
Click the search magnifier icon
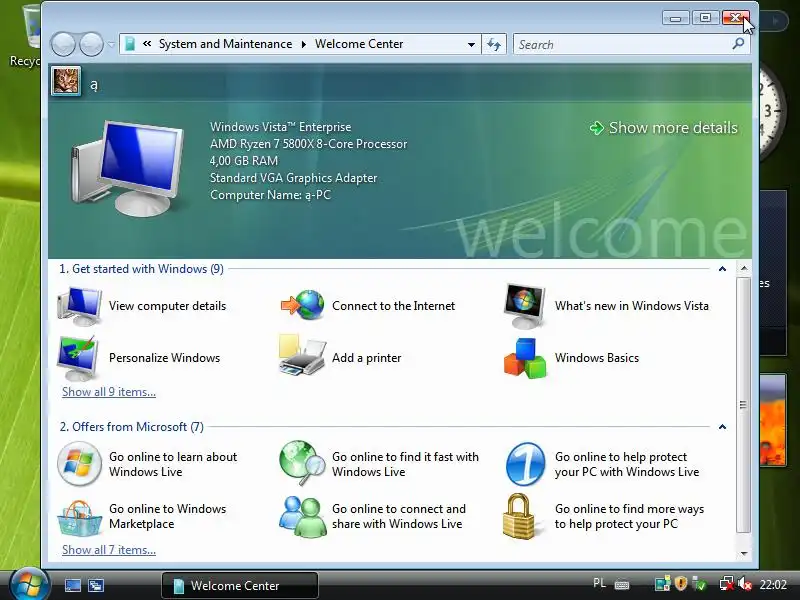point(738,44)
